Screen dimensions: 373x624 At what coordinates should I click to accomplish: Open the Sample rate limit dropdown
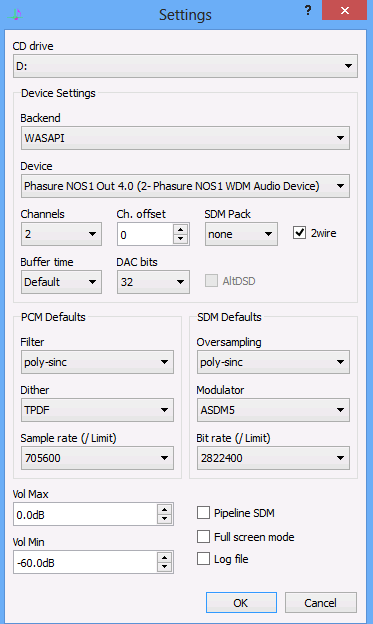(97, 458)
